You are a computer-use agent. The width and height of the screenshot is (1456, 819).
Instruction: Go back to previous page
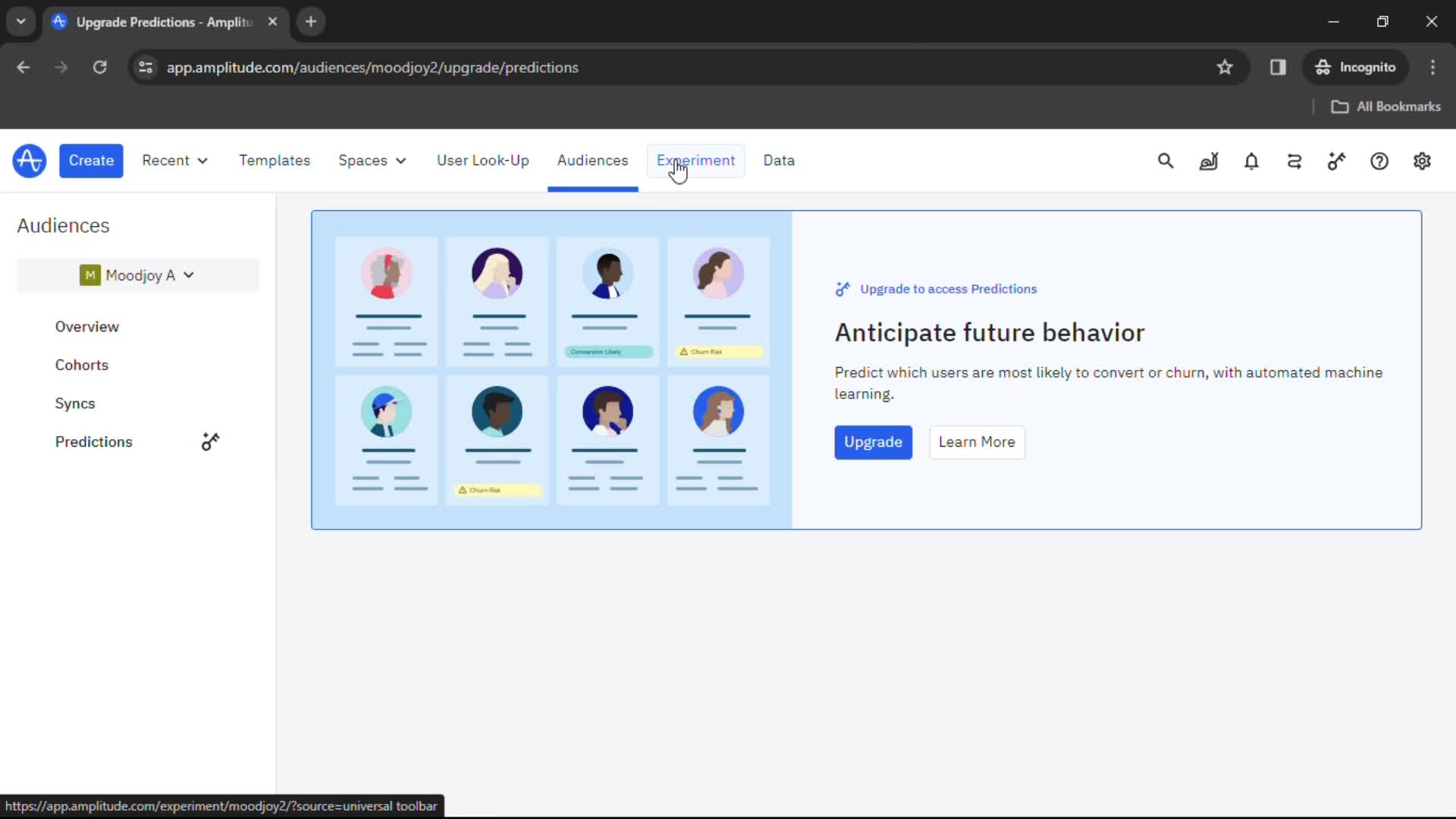(x=24, y=67)
